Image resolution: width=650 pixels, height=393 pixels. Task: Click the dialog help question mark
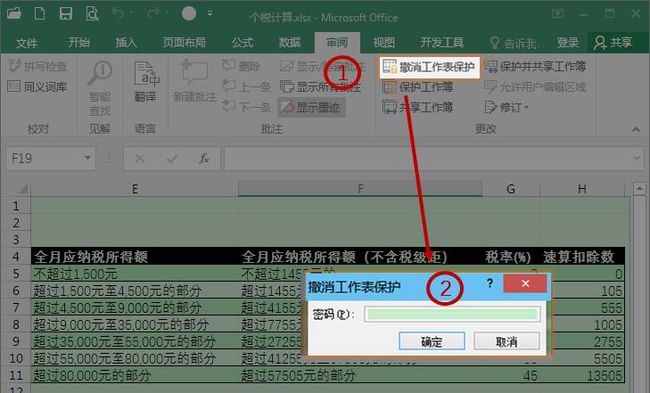click(490, 284)
